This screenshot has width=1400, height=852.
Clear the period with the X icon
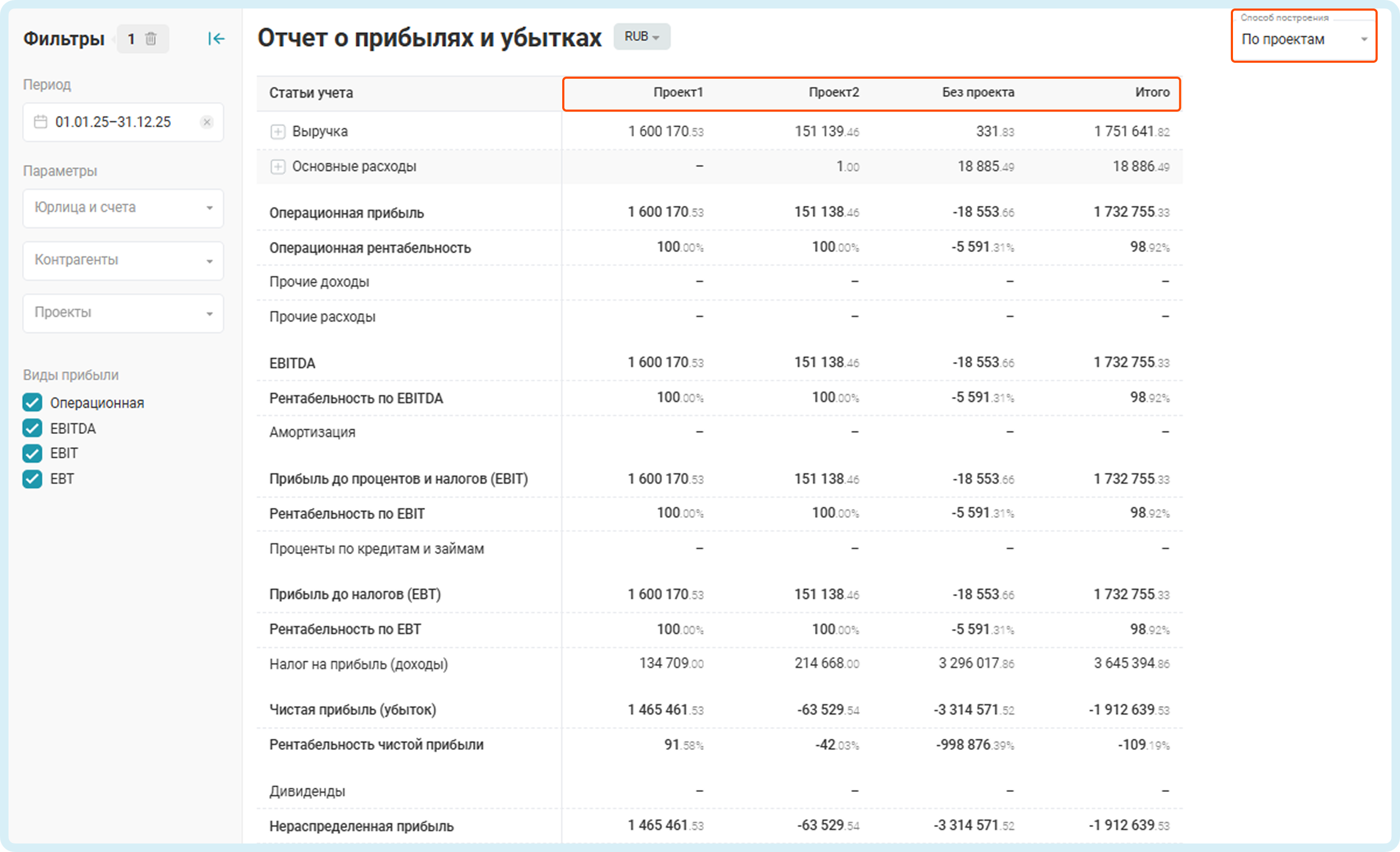click(x=207, y=122)
